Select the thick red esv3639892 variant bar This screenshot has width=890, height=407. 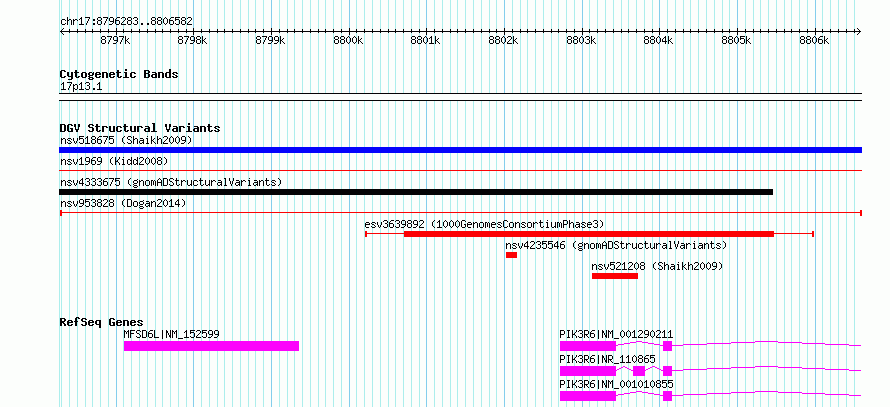(x=589, y=234)
